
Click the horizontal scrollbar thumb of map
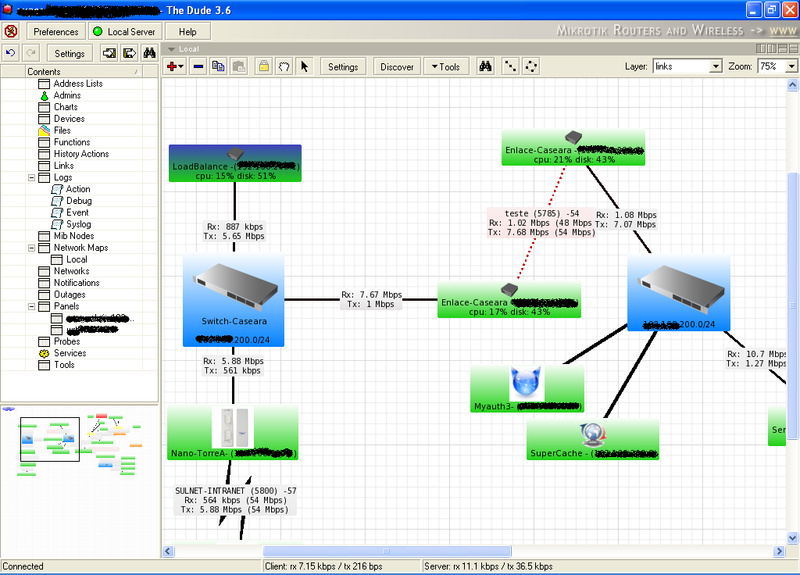tap(387, 551)
